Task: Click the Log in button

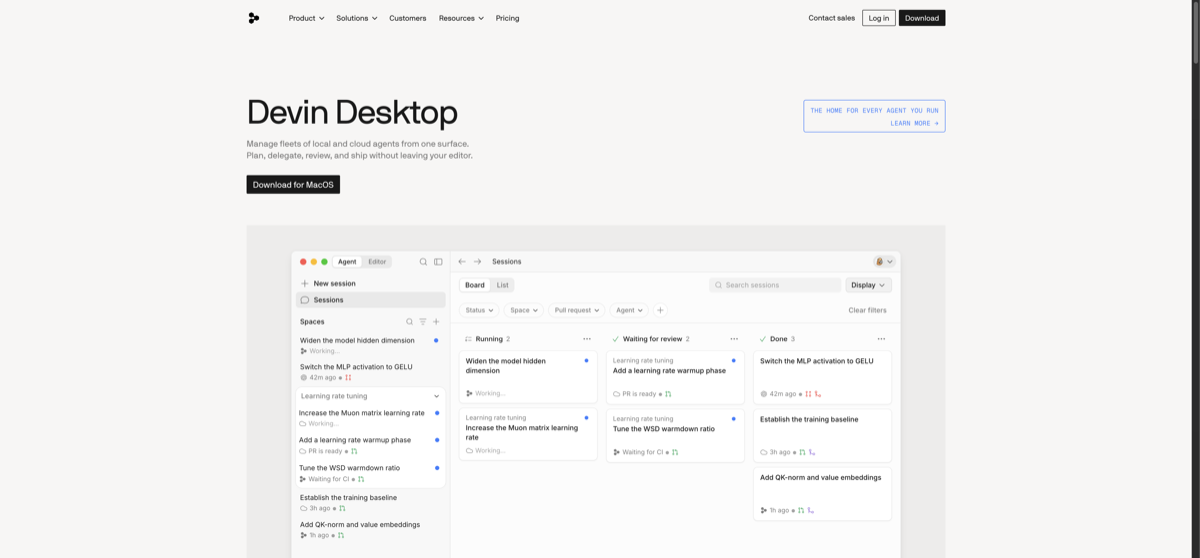Action: (x=879, y=18)
